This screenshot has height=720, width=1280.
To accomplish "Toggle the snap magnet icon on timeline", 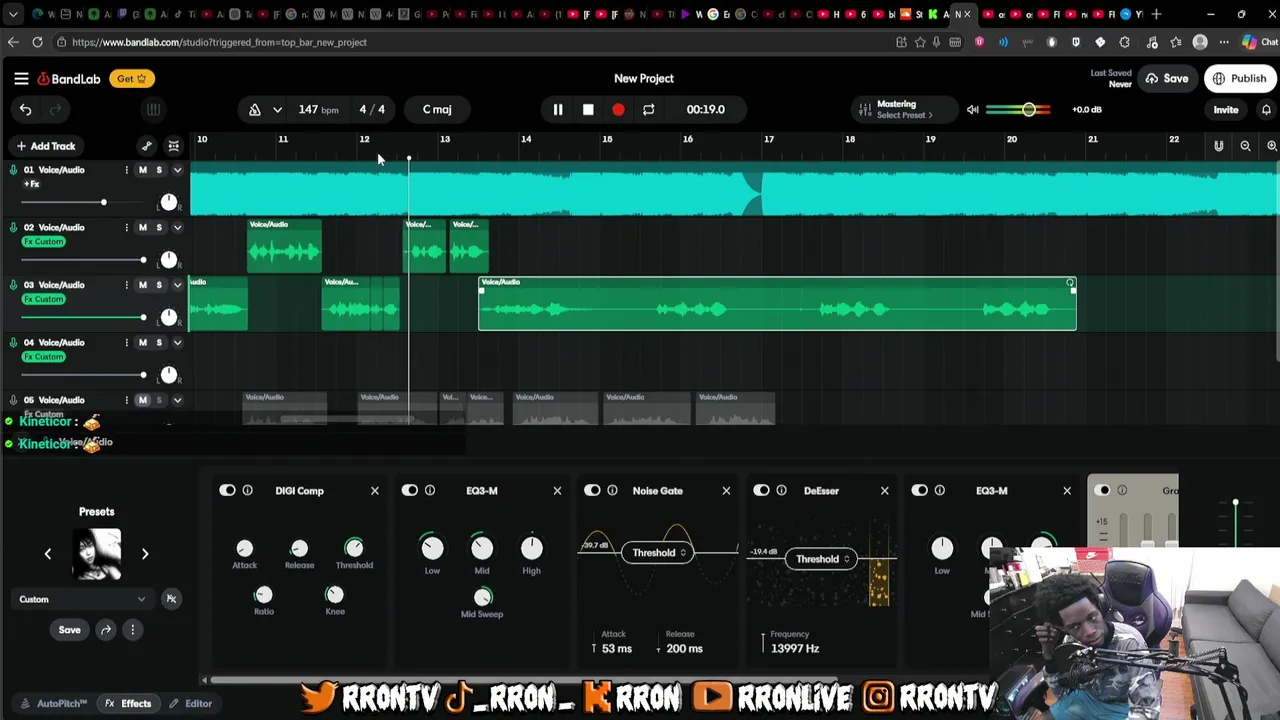I will (x=1218, y=146).
